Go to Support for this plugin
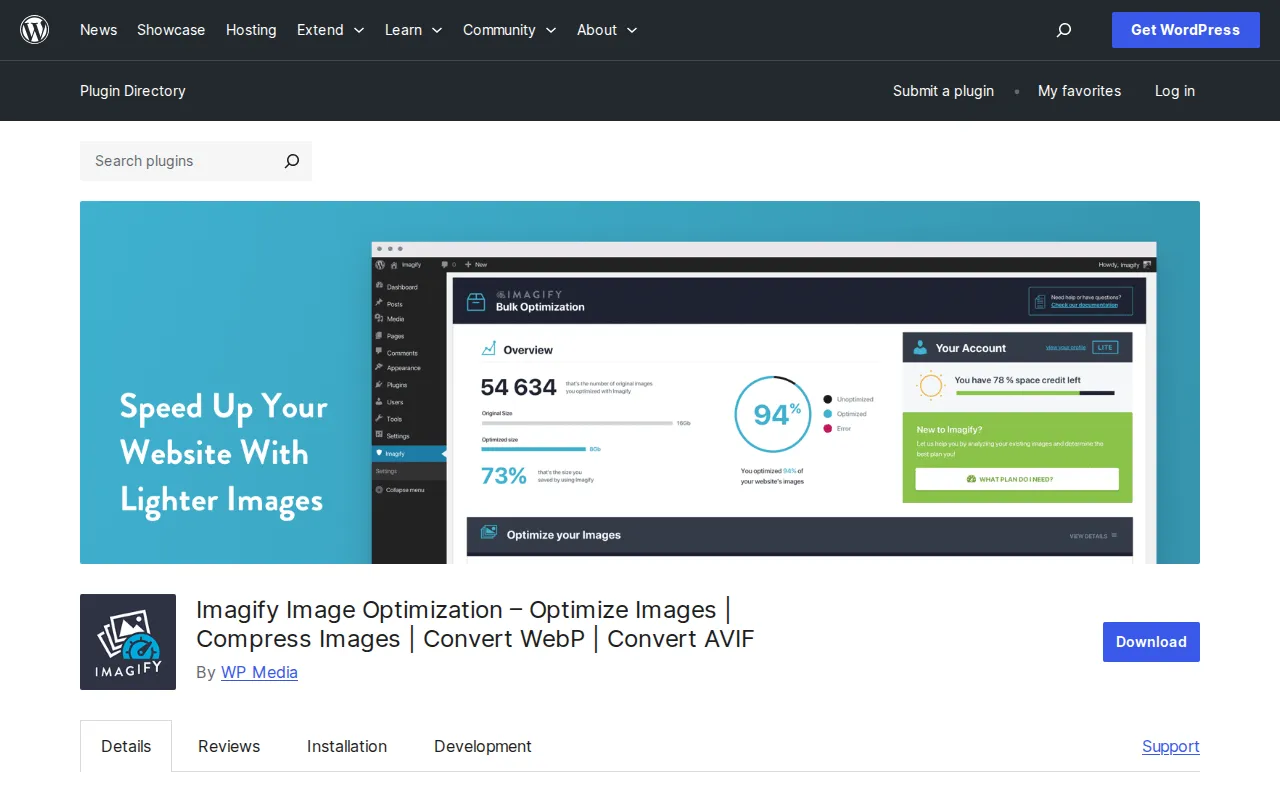The height and width of the screenshot is (800, 1280). 1170,746
